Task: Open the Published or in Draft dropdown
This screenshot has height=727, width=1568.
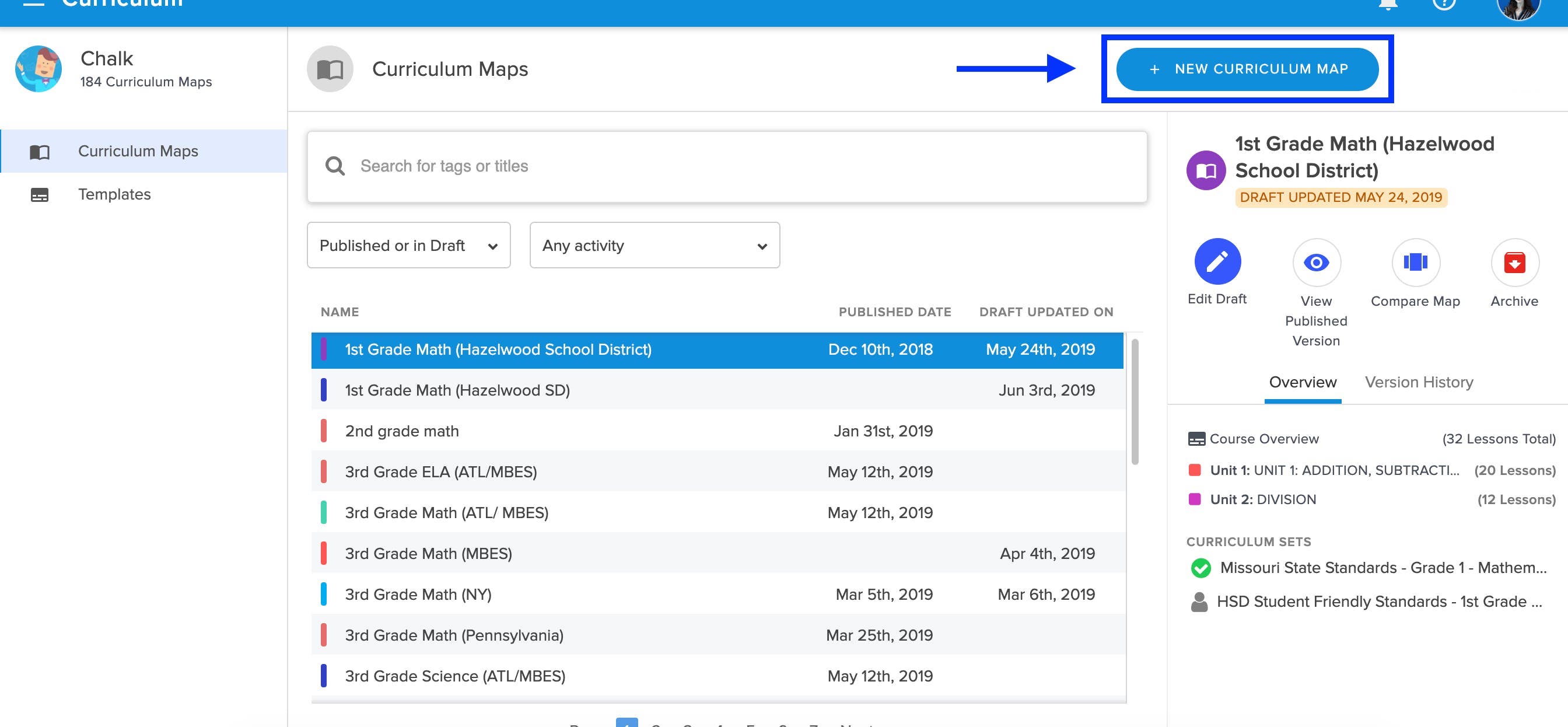Action: tap(408, 246)
